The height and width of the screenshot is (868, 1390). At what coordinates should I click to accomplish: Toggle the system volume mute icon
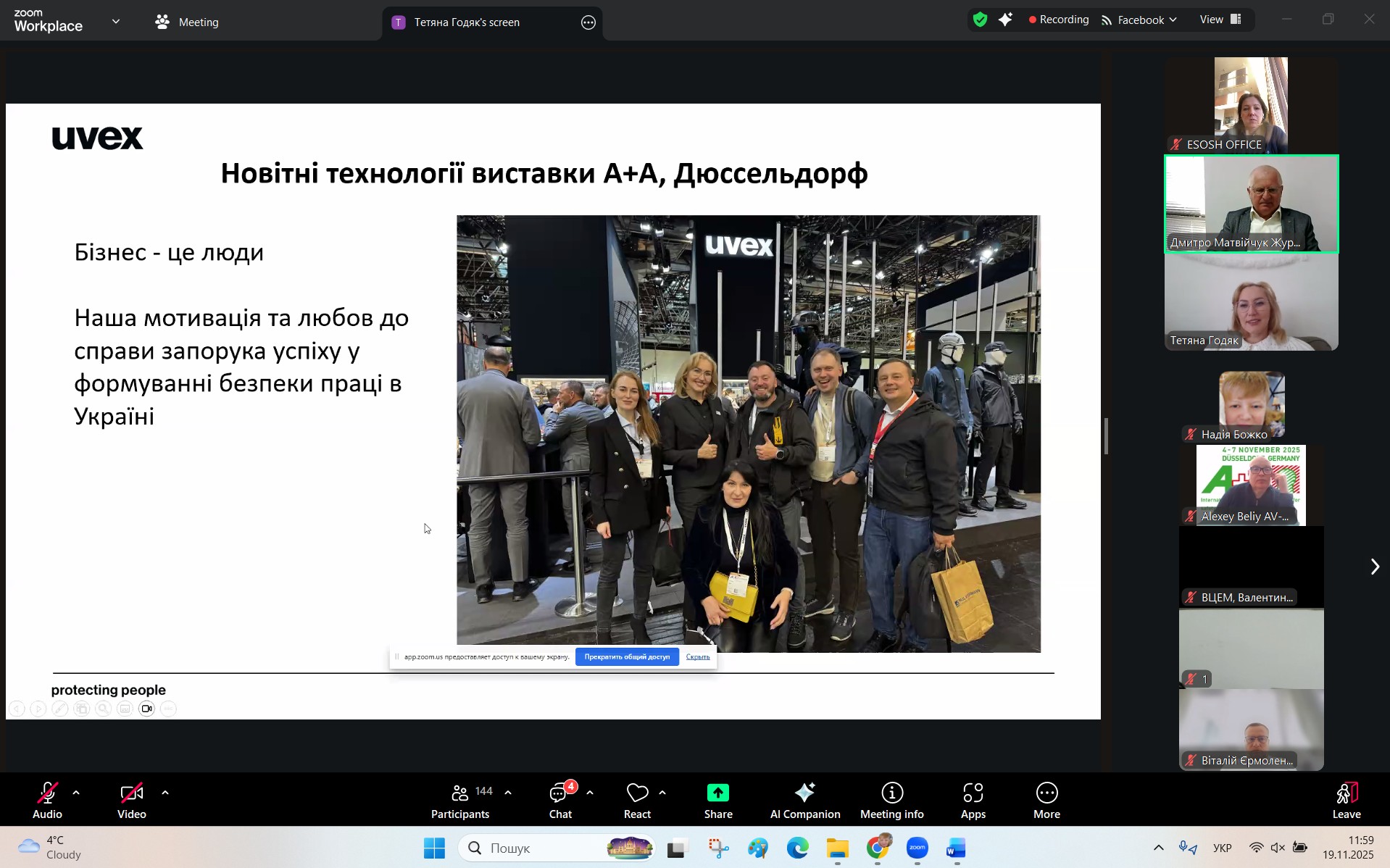pos(1278,848)
